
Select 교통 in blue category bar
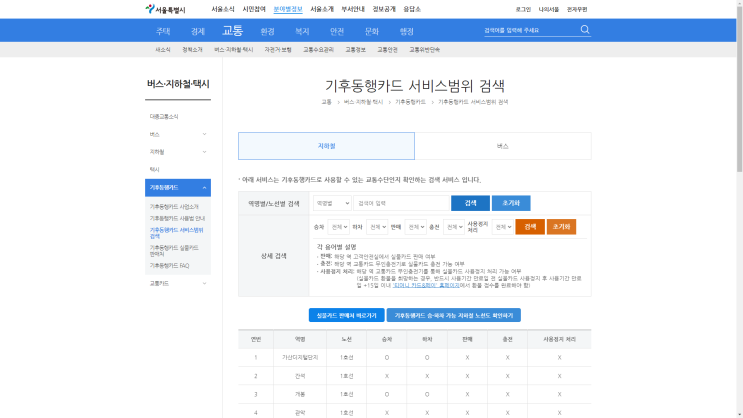pyautogui.click(x=233, y=31)
